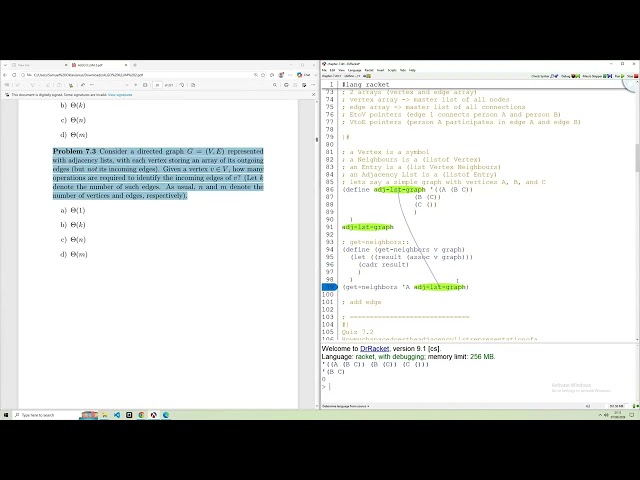Click the Run button in DrRacket
Viewport: 640px width, 480px height.
click(x=620, y=76)
